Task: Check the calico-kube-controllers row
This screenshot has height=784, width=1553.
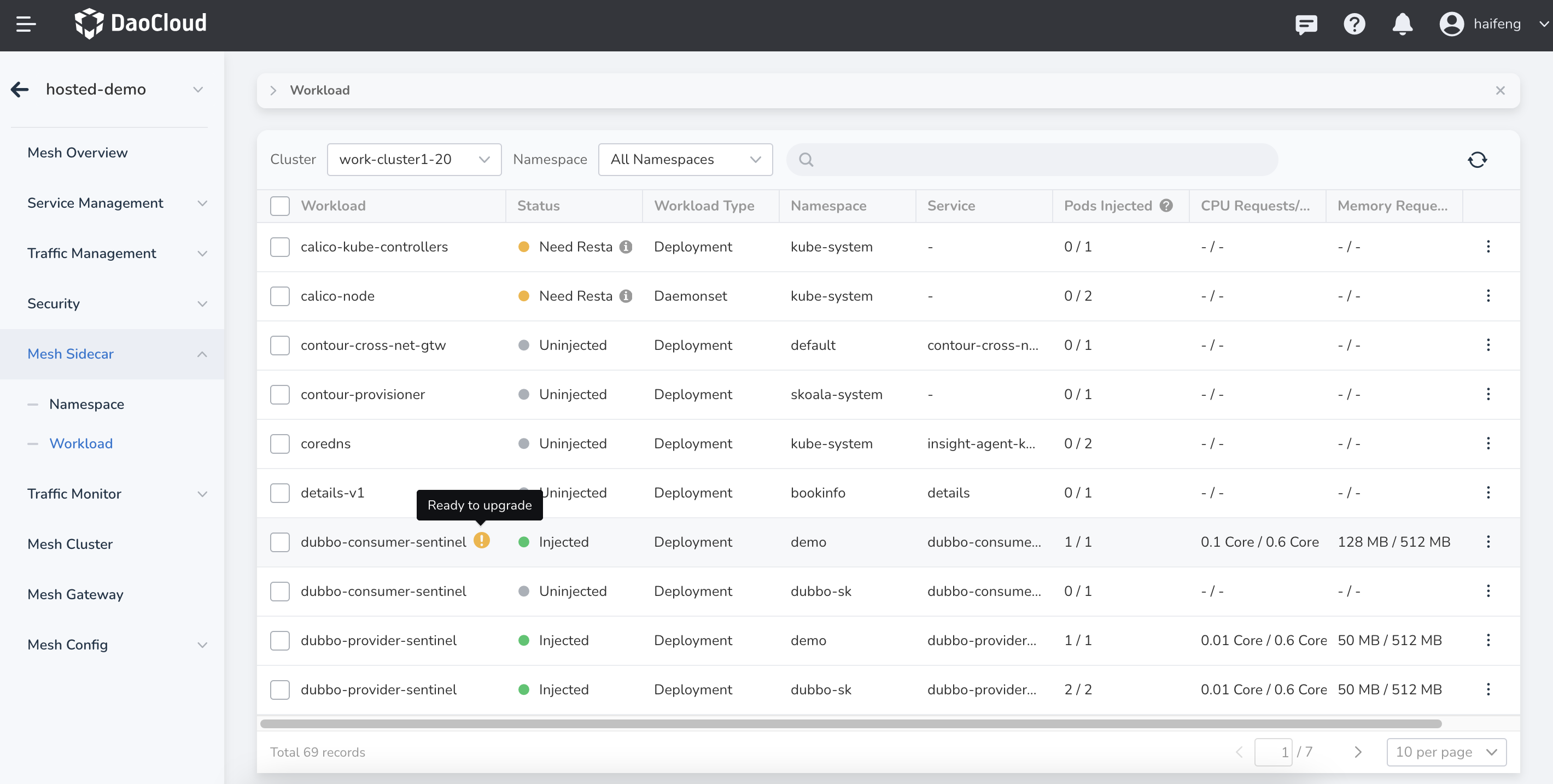Action: (280, 247)
